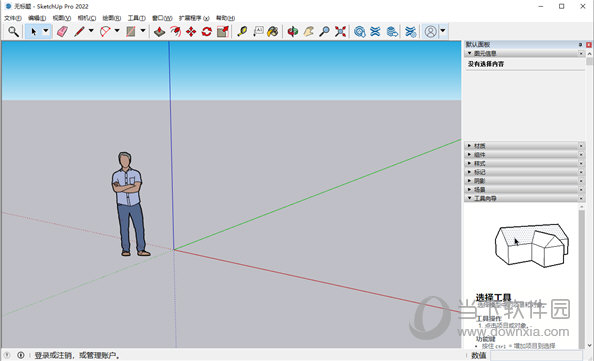The image size is (594, 361).
Task: Open the Shapes tool dropdown arrow
Action: click(x=143, y=31)
